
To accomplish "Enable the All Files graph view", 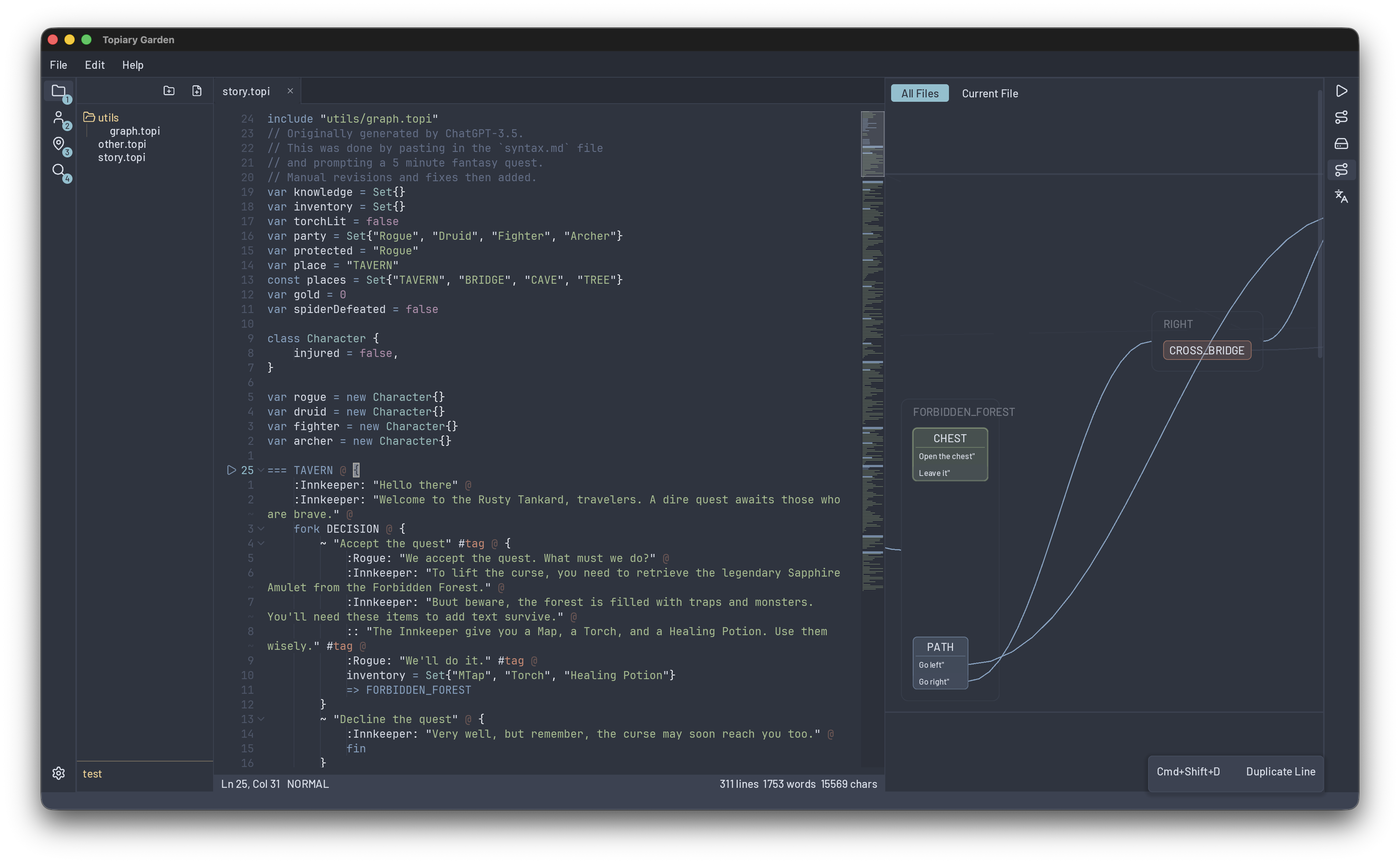I will [x=919, y=93].
